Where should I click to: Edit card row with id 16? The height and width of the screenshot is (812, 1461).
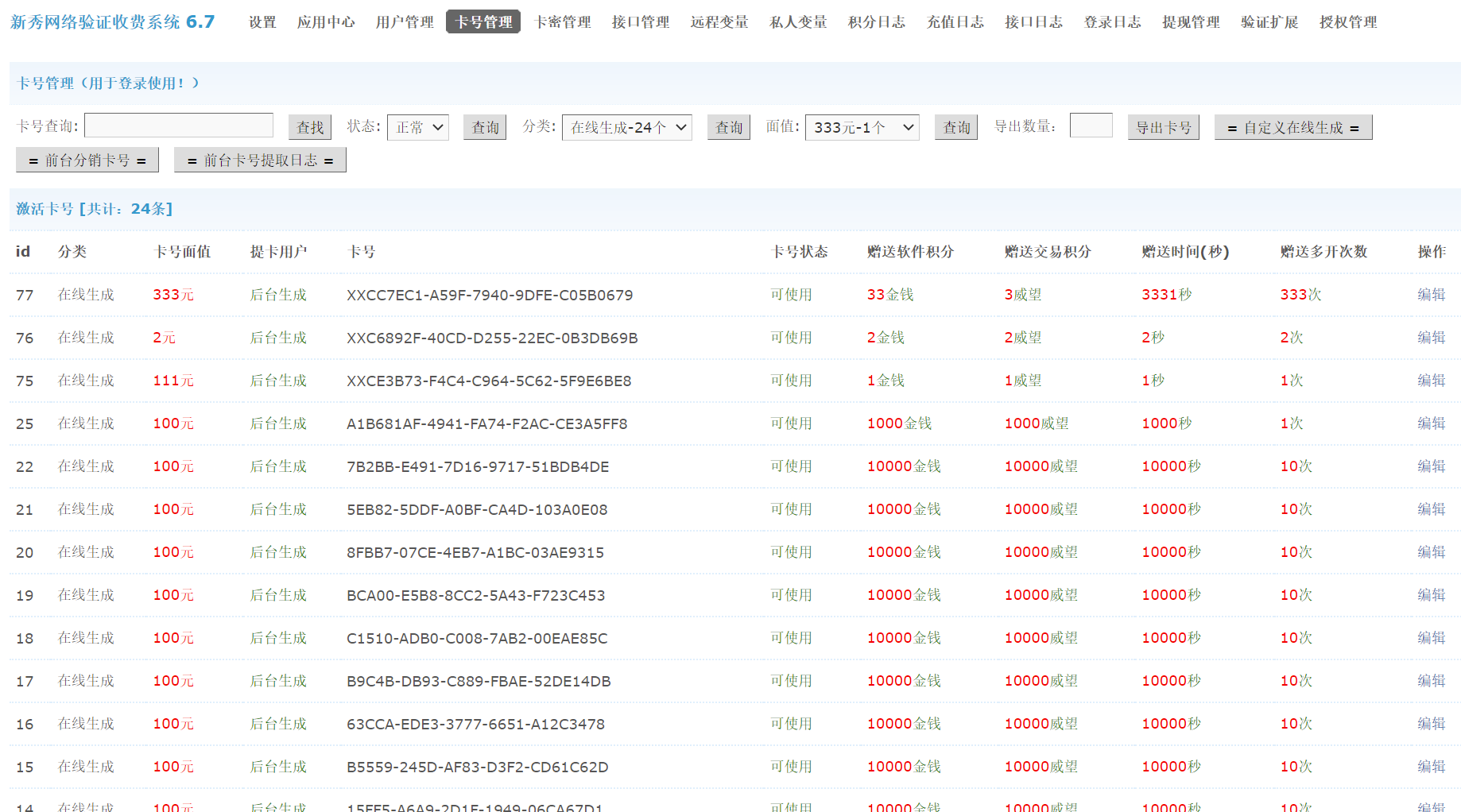[1431, 724]
